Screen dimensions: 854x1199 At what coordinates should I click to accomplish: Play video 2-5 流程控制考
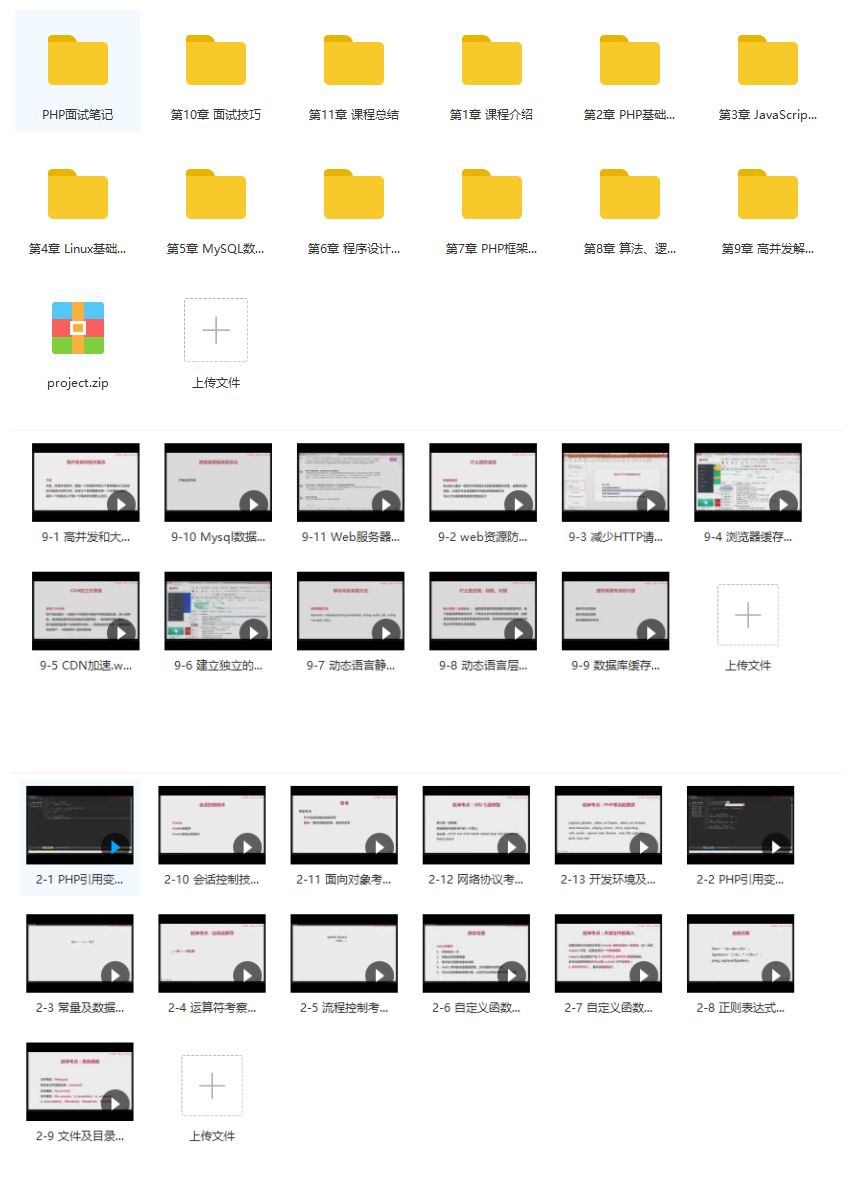coord(344,954)
